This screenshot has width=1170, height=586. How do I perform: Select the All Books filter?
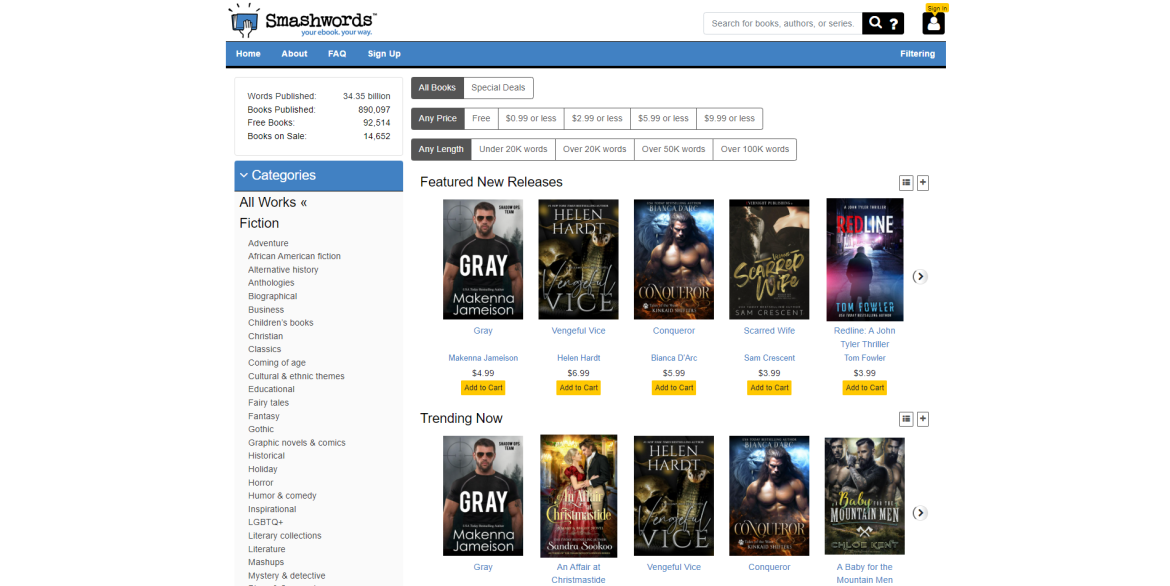coord(437,87)
